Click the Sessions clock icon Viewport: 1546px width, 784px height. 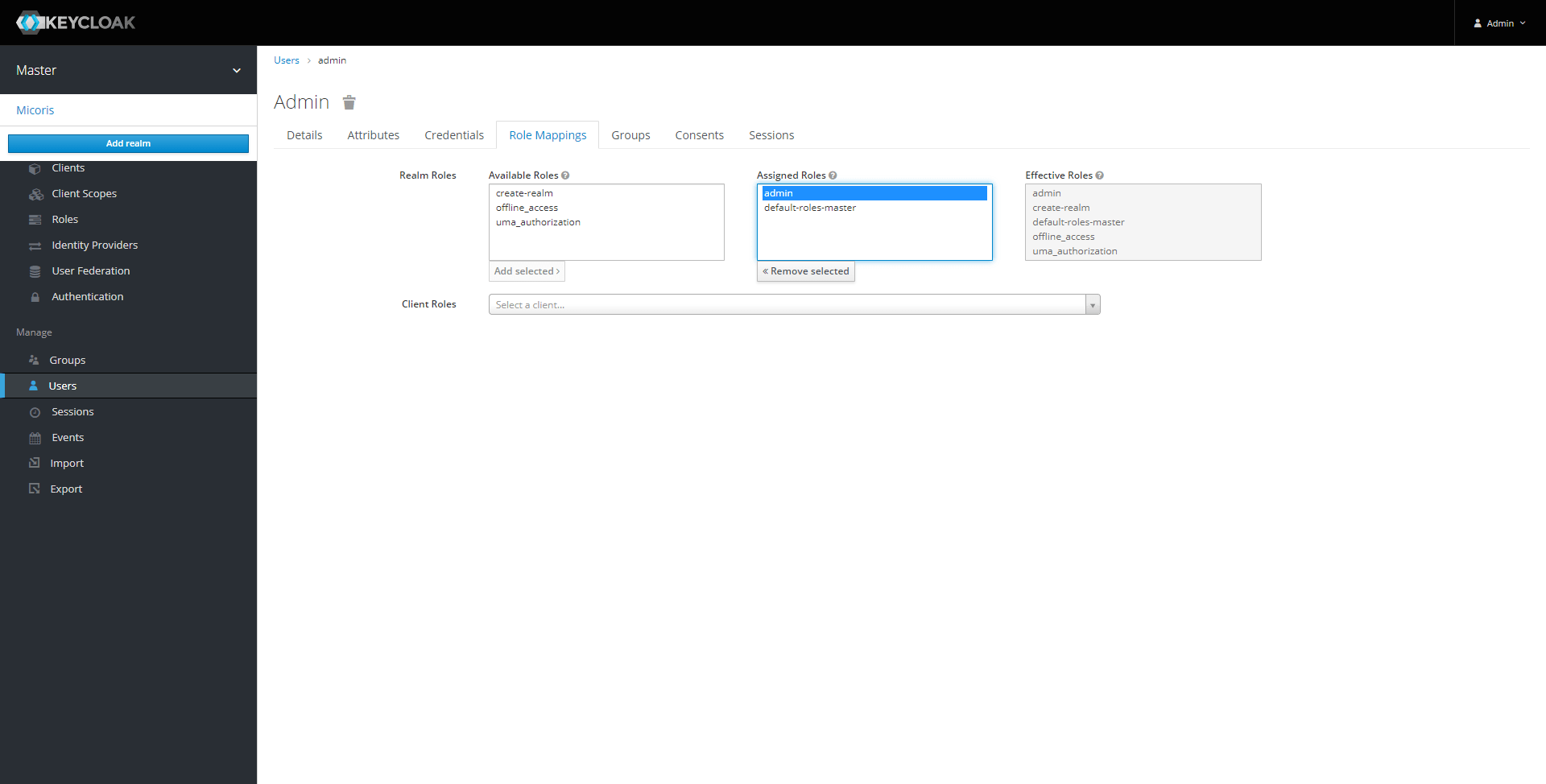pyautogui.click(x=35, y=412)
